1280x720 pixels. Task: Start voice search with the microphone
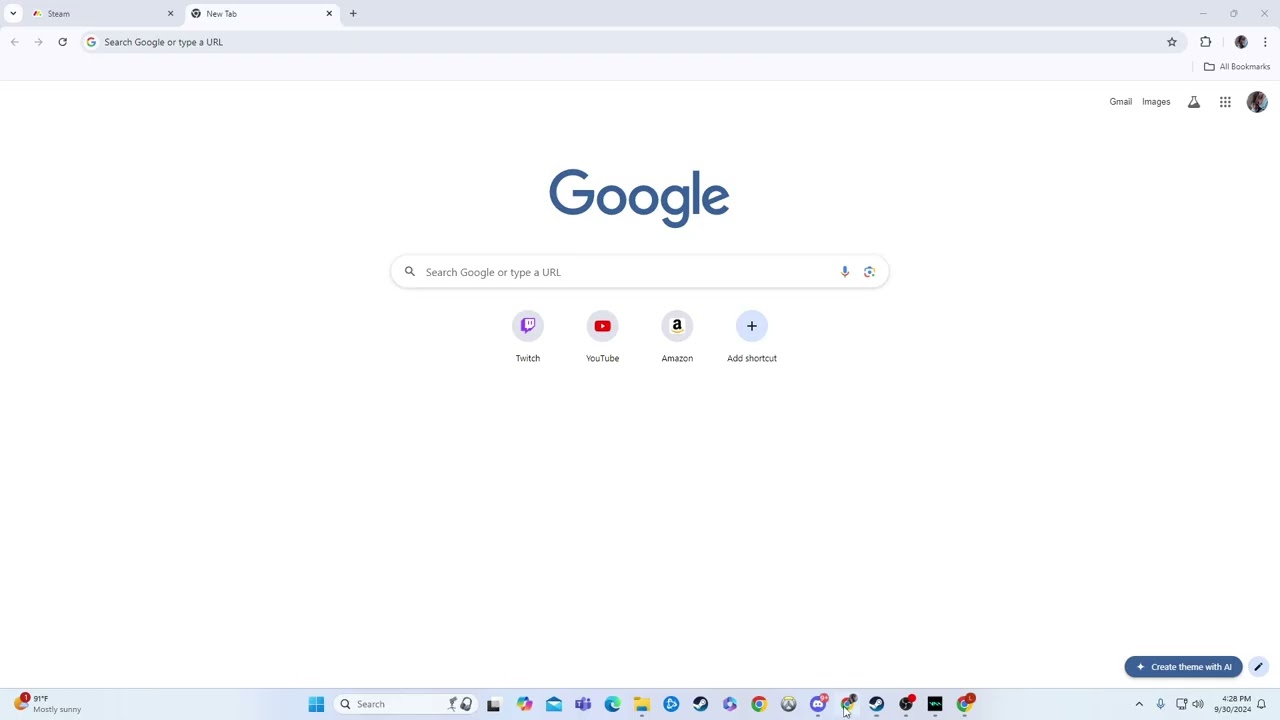(x=845, y=272)
